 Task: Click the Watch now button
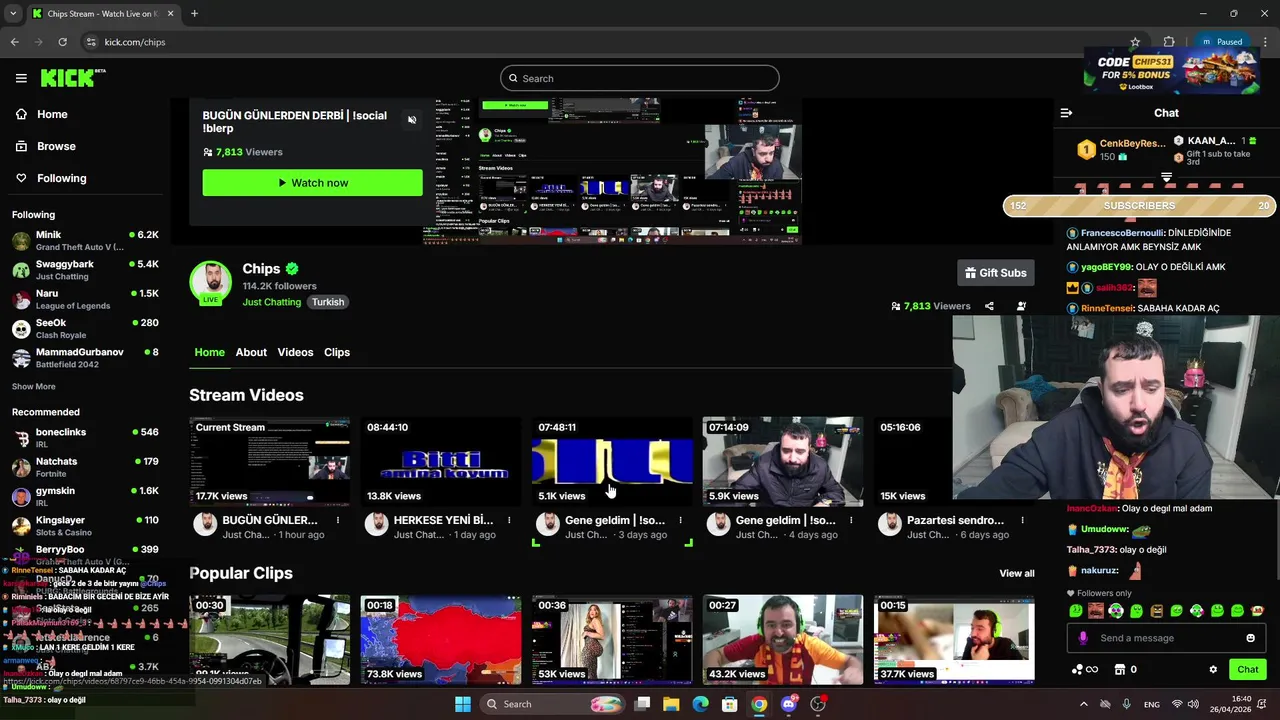click(312, 183)
